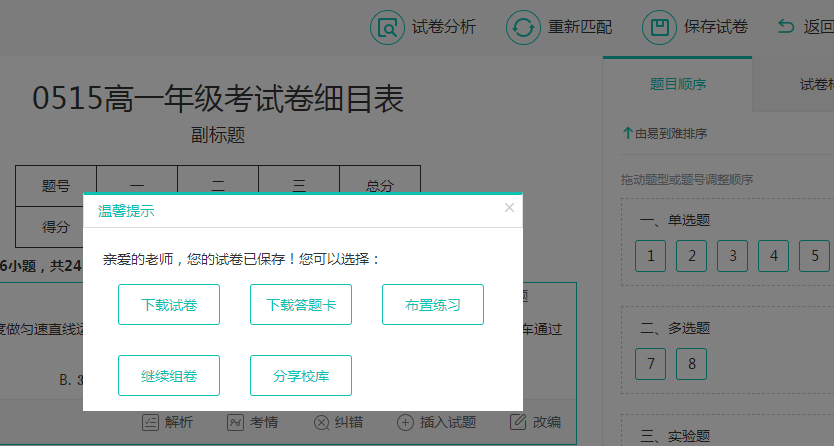Open the 试卷分析 paper analysis icon
This screenshot has height=446, width=834.
[387, 27]
